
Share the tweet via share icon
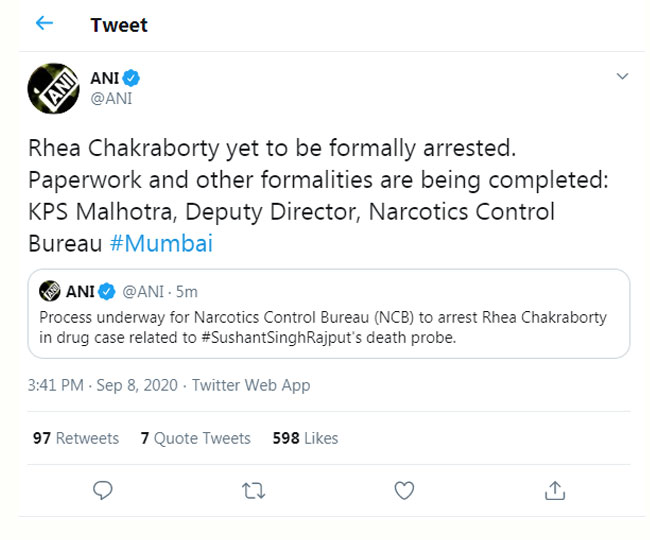pyautogui.click(x=555, y=490)
